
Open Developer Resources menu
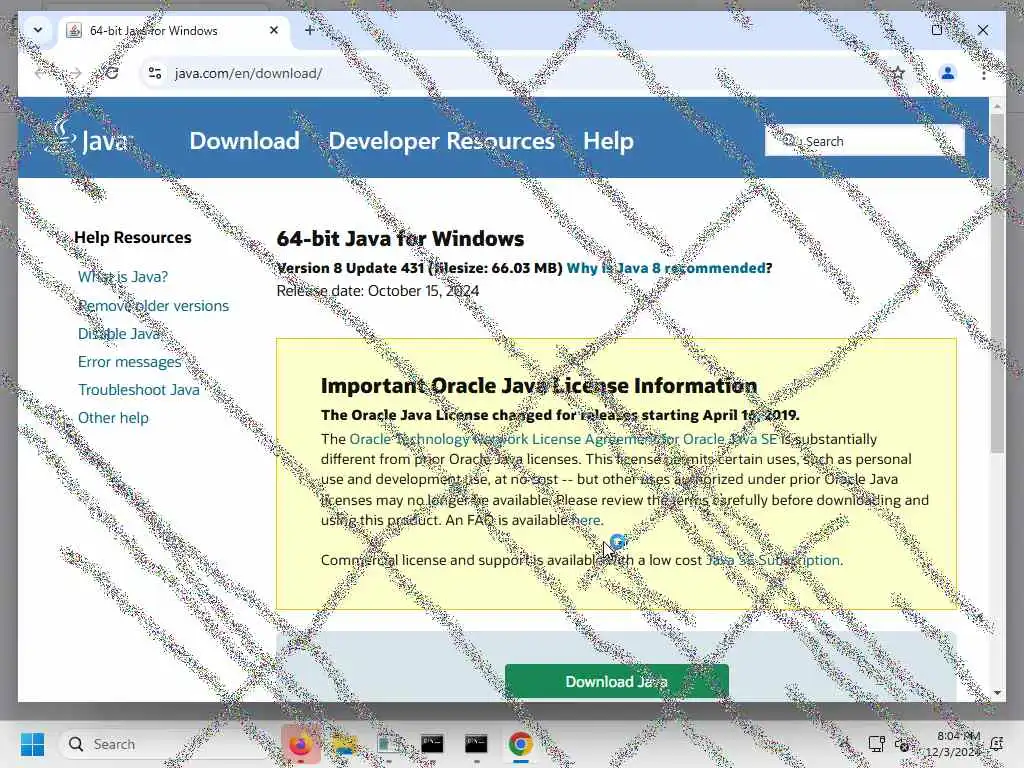(441, 141)
